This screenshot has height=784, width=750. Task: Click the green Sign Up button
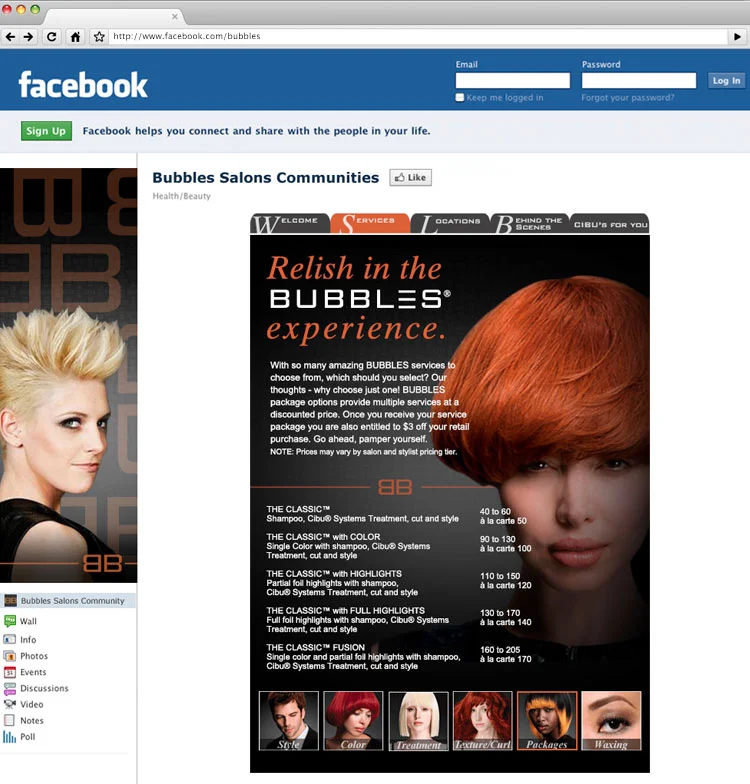(x=46, y=131)
